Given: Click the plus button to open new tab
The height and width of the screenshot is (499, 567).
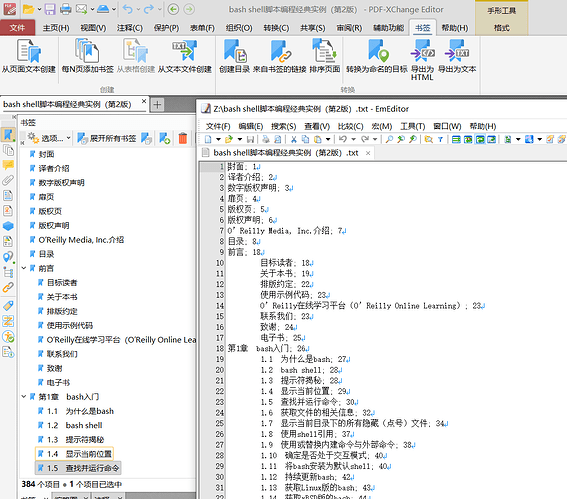Looking at the screenshot, I should [x=157, y=105].
